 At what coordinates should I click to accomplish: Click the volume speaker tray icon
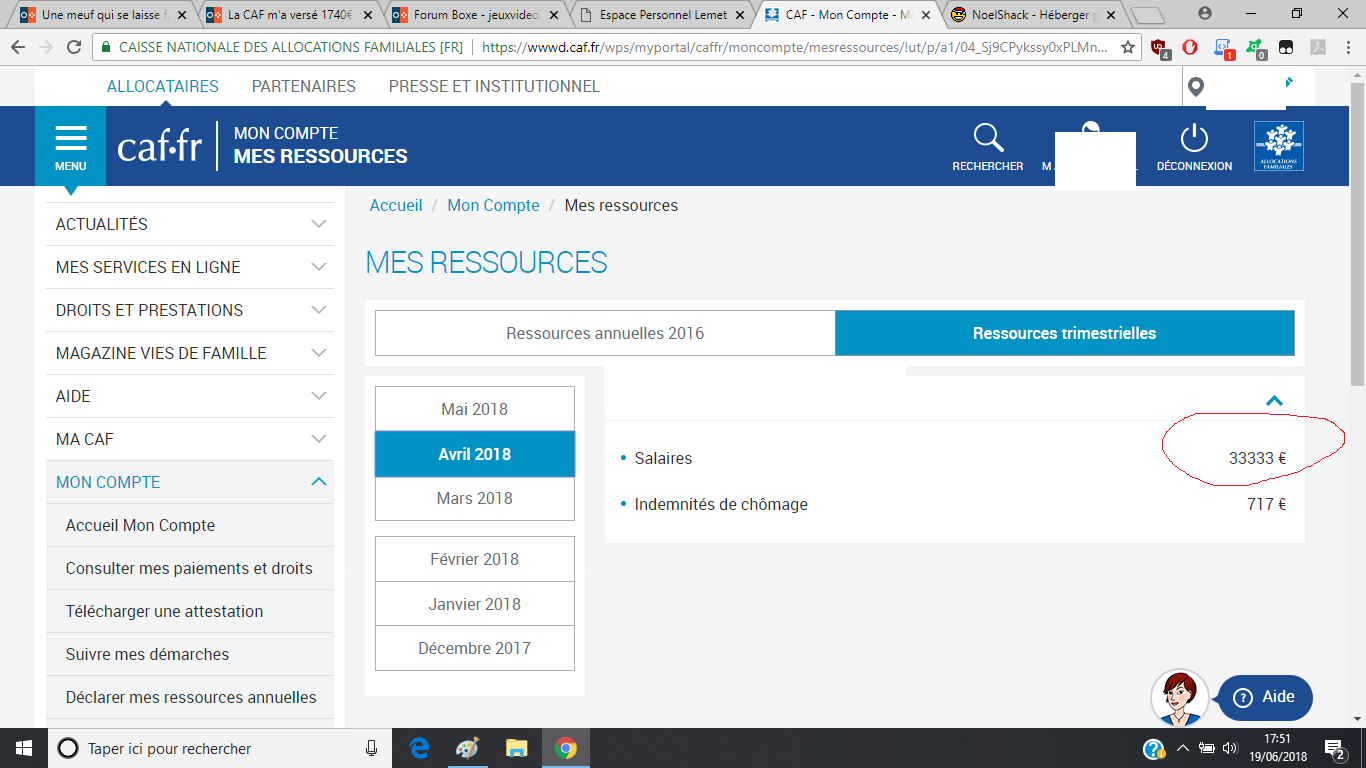point(1229,748)
